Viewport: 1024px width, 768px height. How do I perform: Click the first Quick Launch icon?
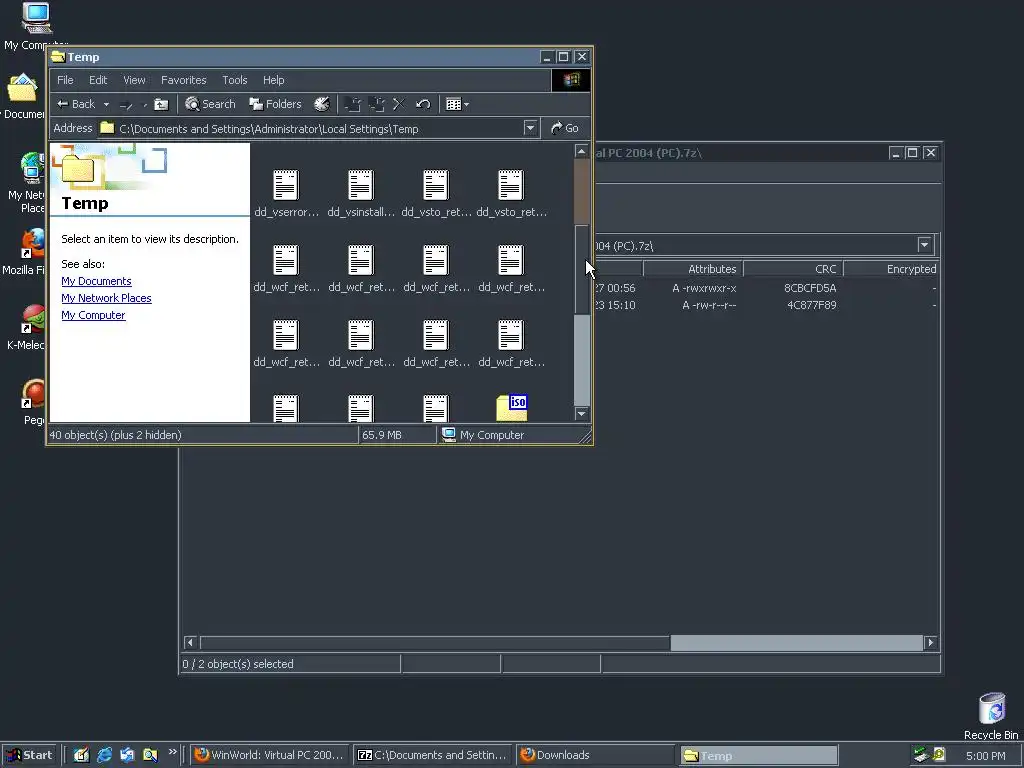coord(81,755)
